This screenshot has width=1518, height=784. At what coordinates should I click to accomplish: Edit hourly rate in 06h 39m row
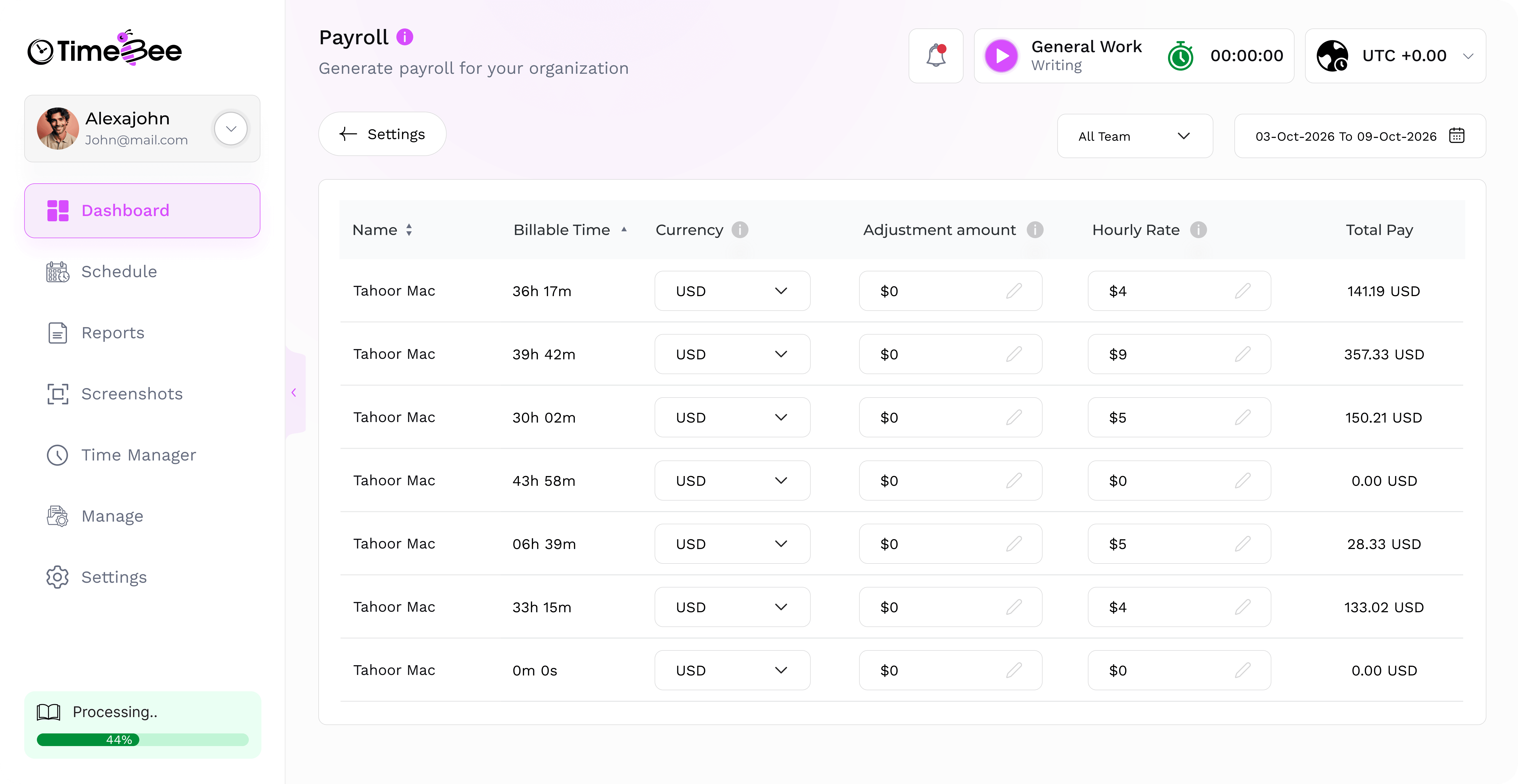(1242, 544)
